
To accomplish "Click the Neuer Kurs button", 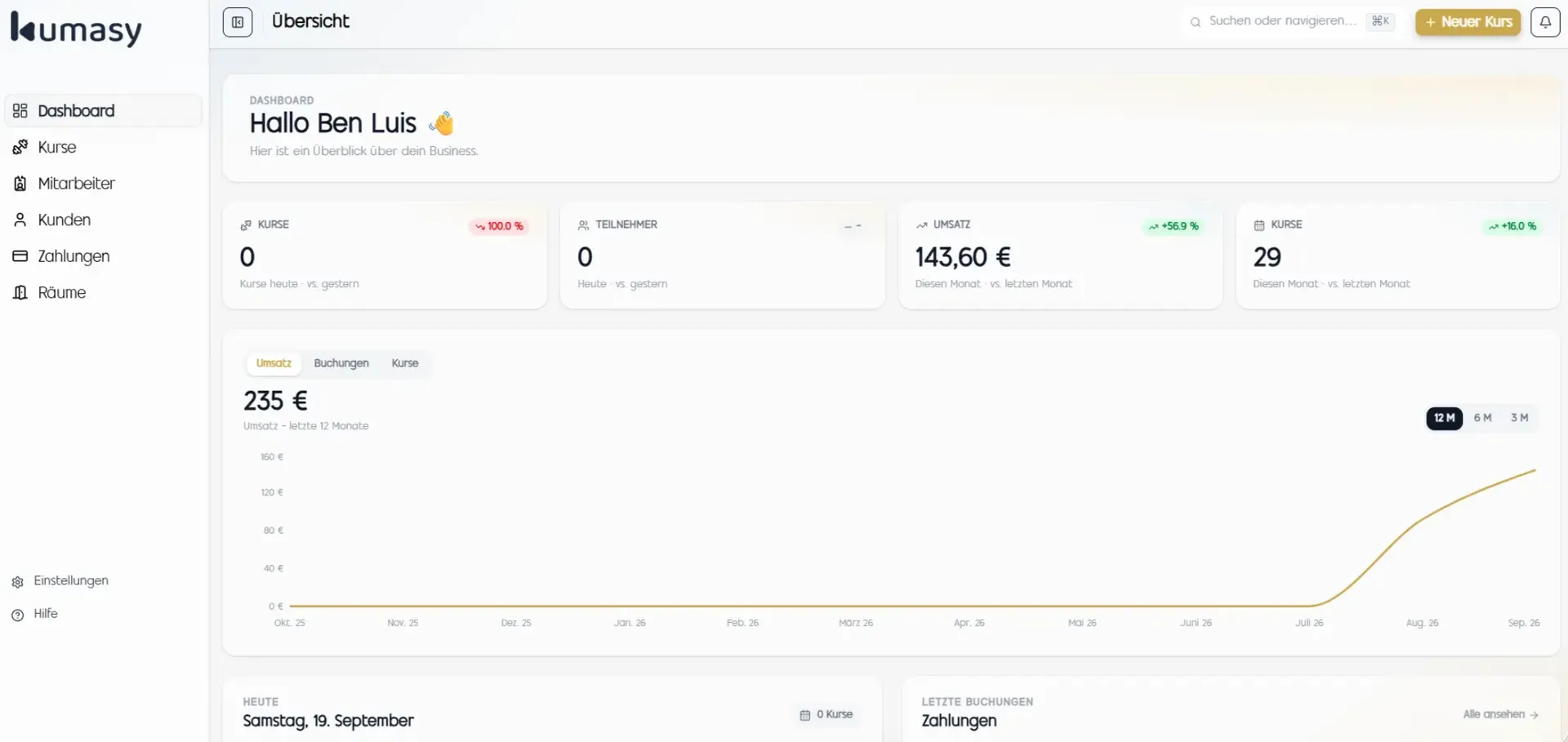I will (1468, 22).
